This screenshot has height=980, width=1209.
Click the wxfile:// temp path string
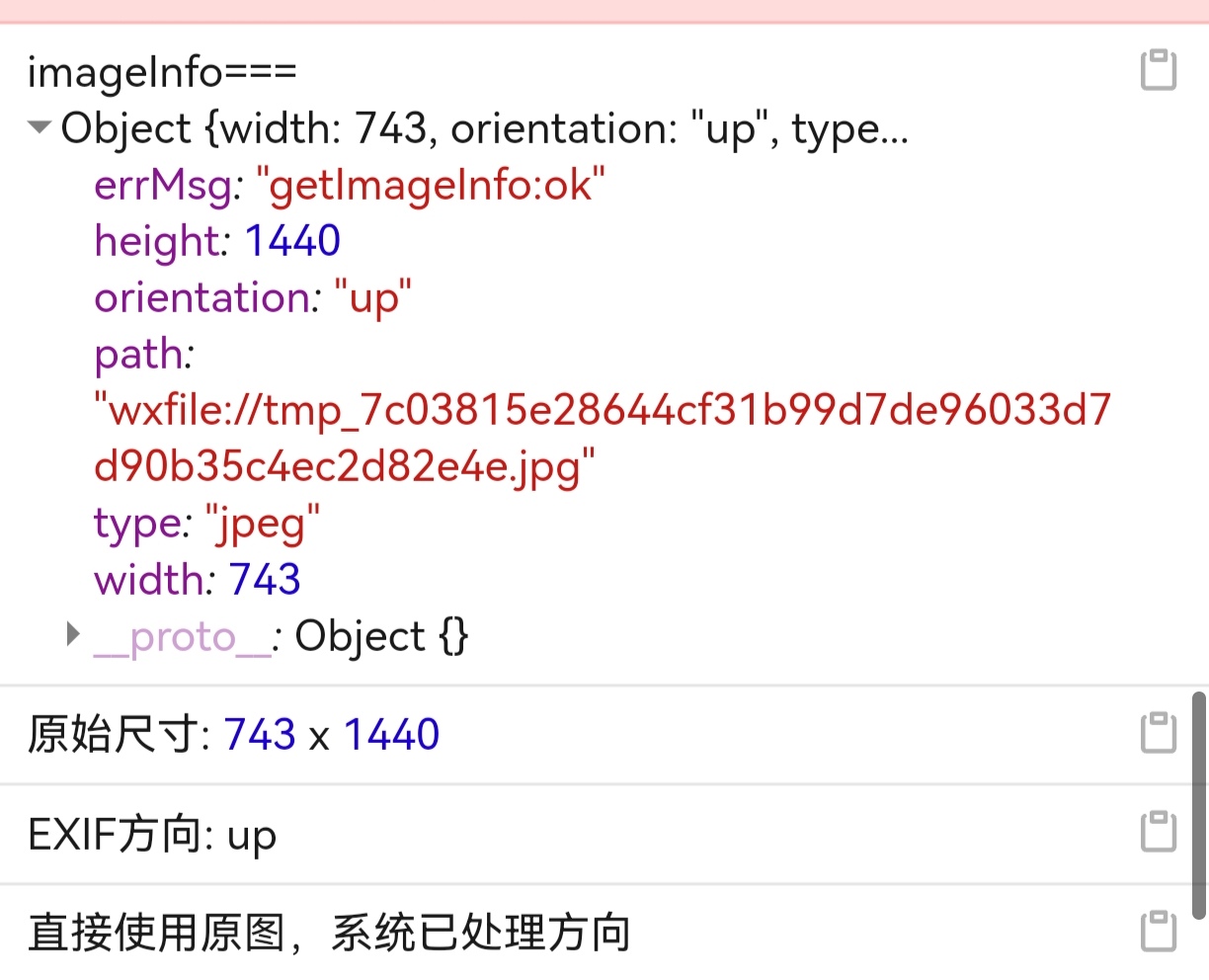(x=603, y=438)
